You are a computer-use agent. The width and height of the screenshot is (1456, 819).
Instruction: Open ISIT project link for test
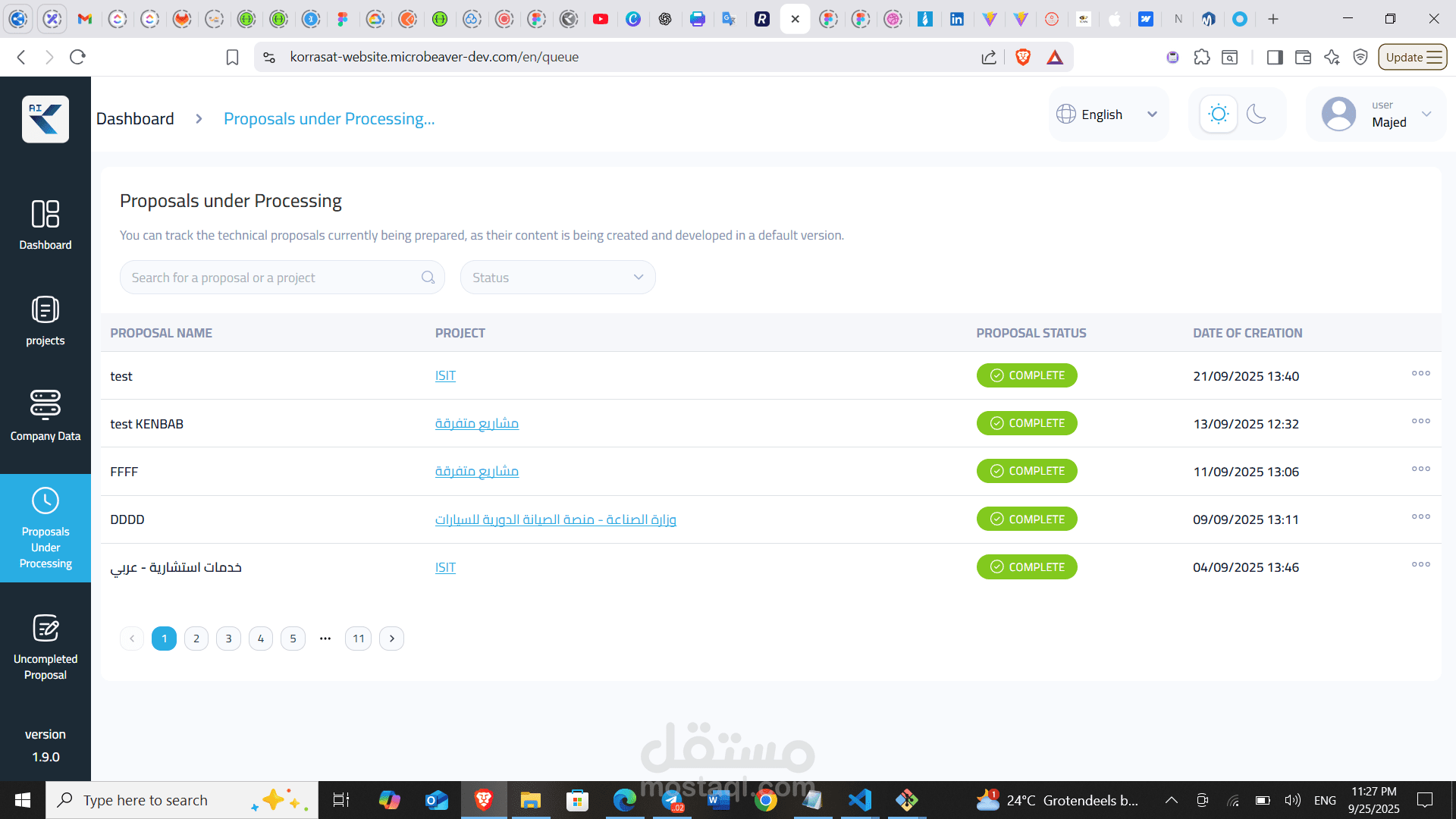pyautogui.click(x=445, y=376)
